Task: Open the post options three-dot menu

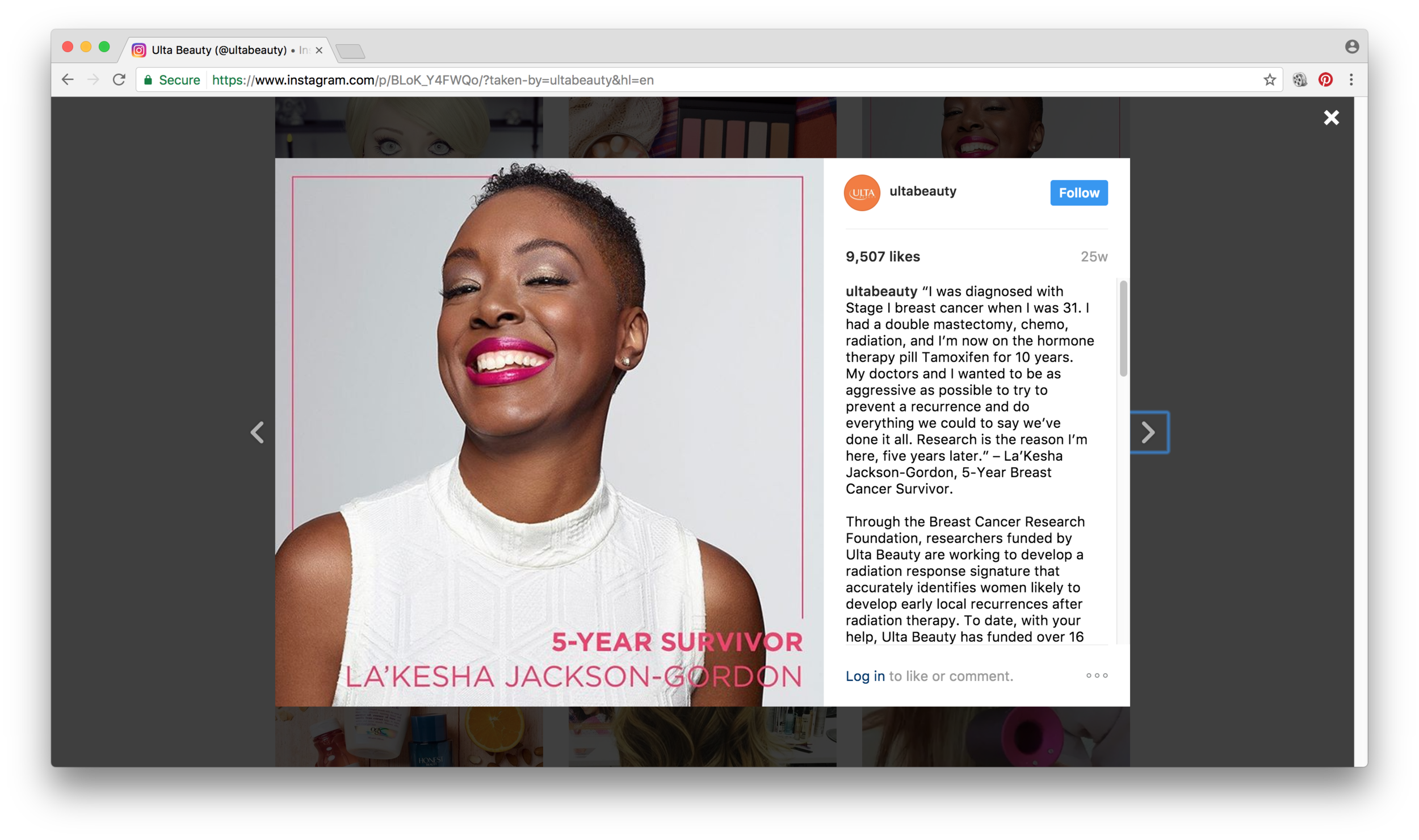Action: point(1097,675)
